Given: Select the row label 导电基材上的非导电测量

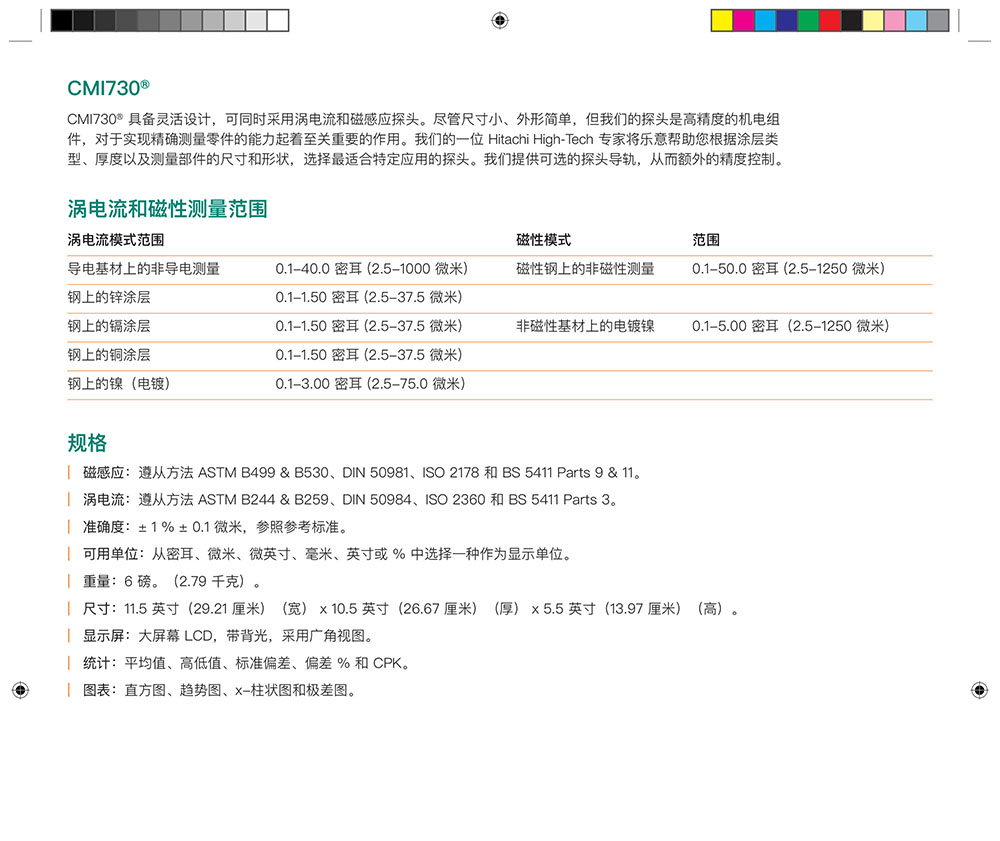Looking at the screenshot, I should 143,269.
